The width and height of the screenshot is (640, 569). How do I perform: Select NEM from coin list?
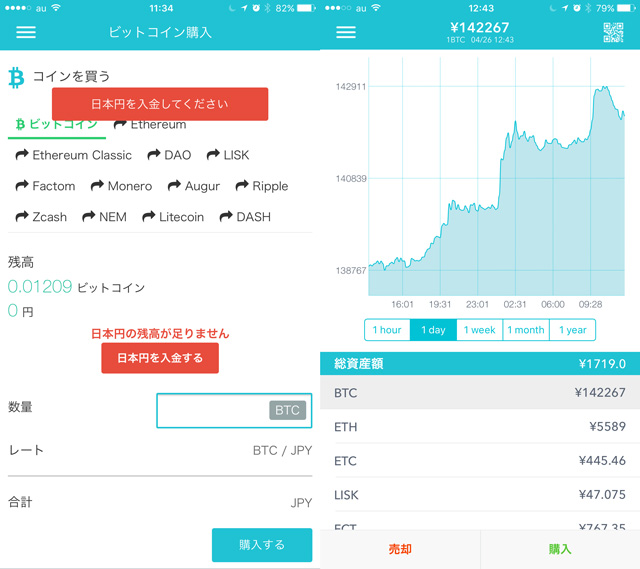104,217
